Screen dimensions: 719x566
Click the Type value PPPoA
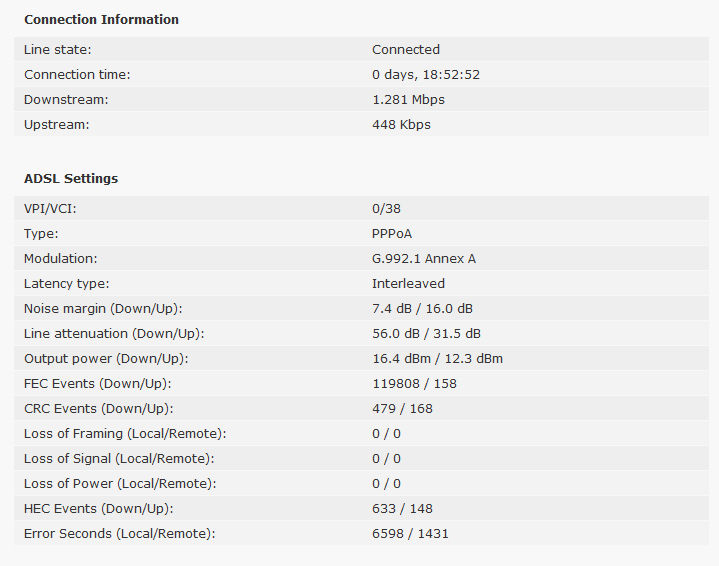(x=392, y=234)
